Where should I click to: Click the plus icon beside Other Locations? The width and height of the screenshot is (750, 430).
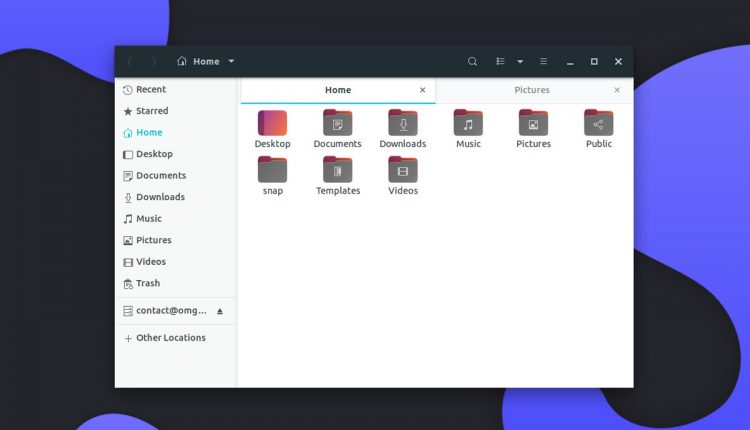(x=128, y=339)
